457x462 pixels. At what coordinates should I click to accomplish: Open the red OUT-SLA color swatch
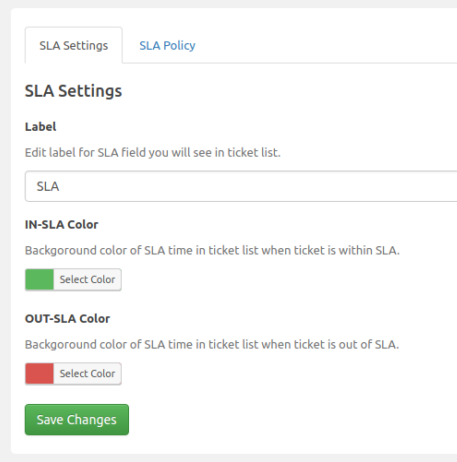[x=39, y=373]
